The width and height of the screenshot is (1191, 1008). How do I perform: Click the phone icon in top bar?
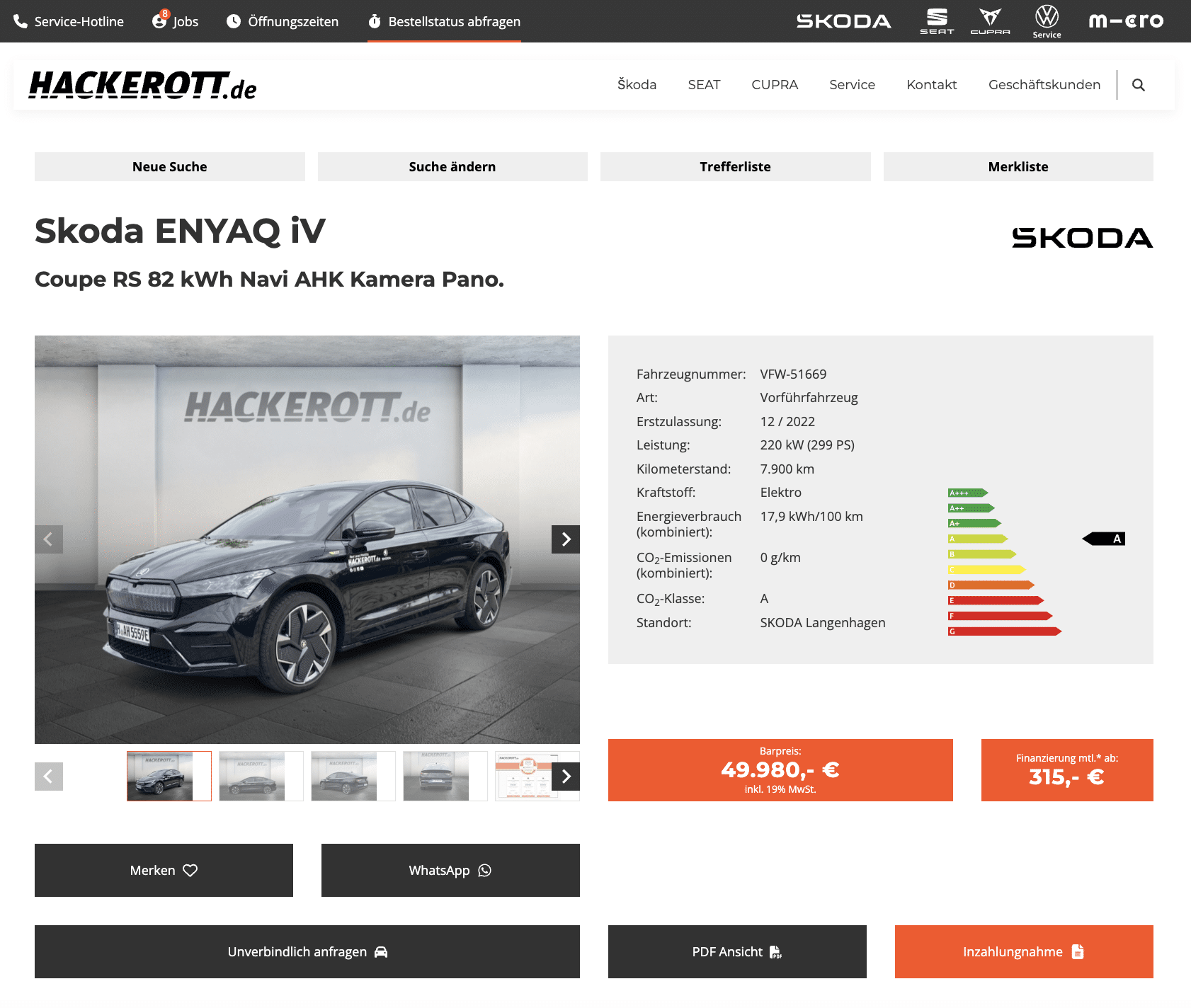pyautogui.click(x=21, y=21)
